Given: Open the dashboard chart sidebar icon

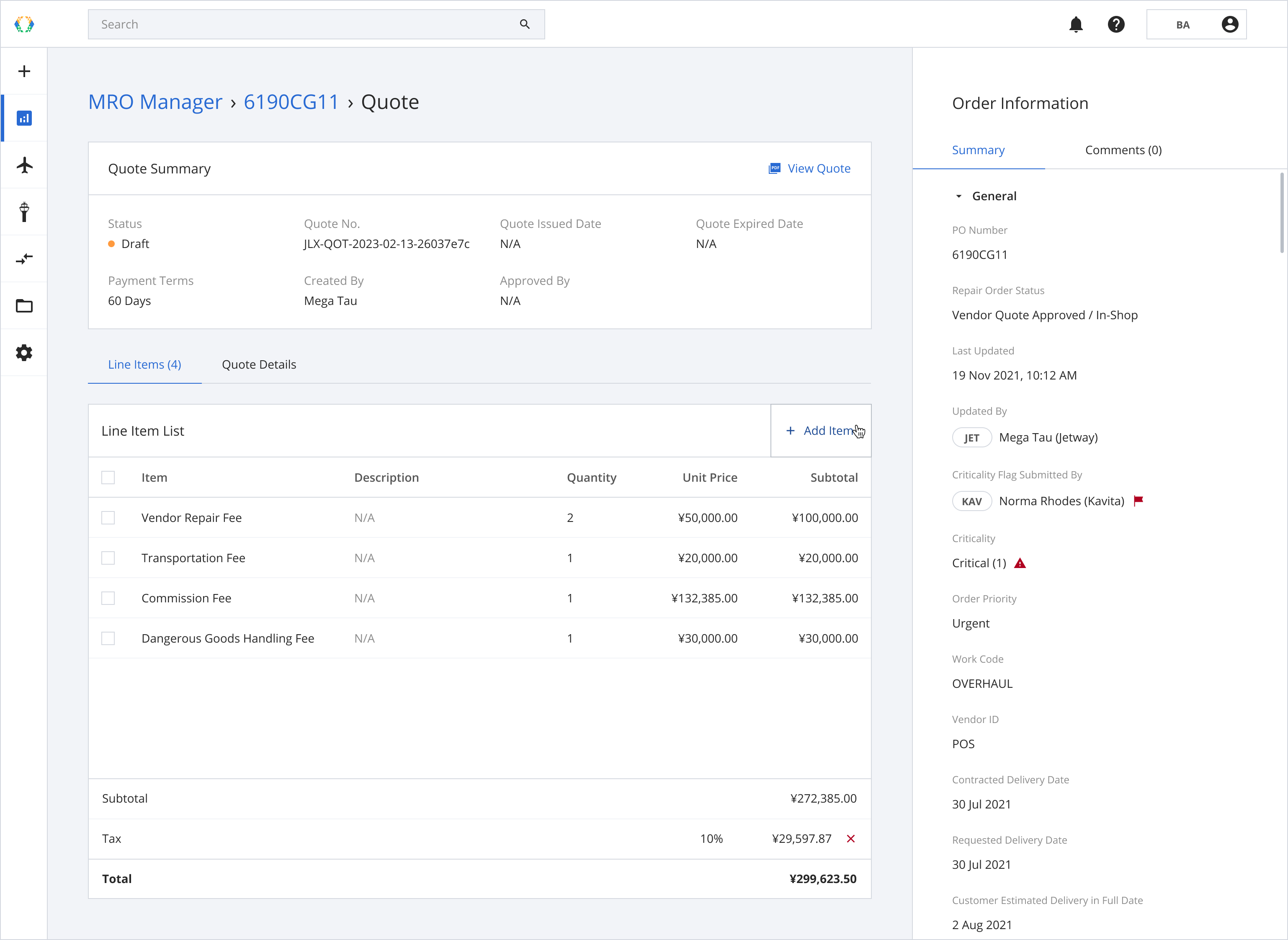Looking at the screenshot, I should [24, 119].
